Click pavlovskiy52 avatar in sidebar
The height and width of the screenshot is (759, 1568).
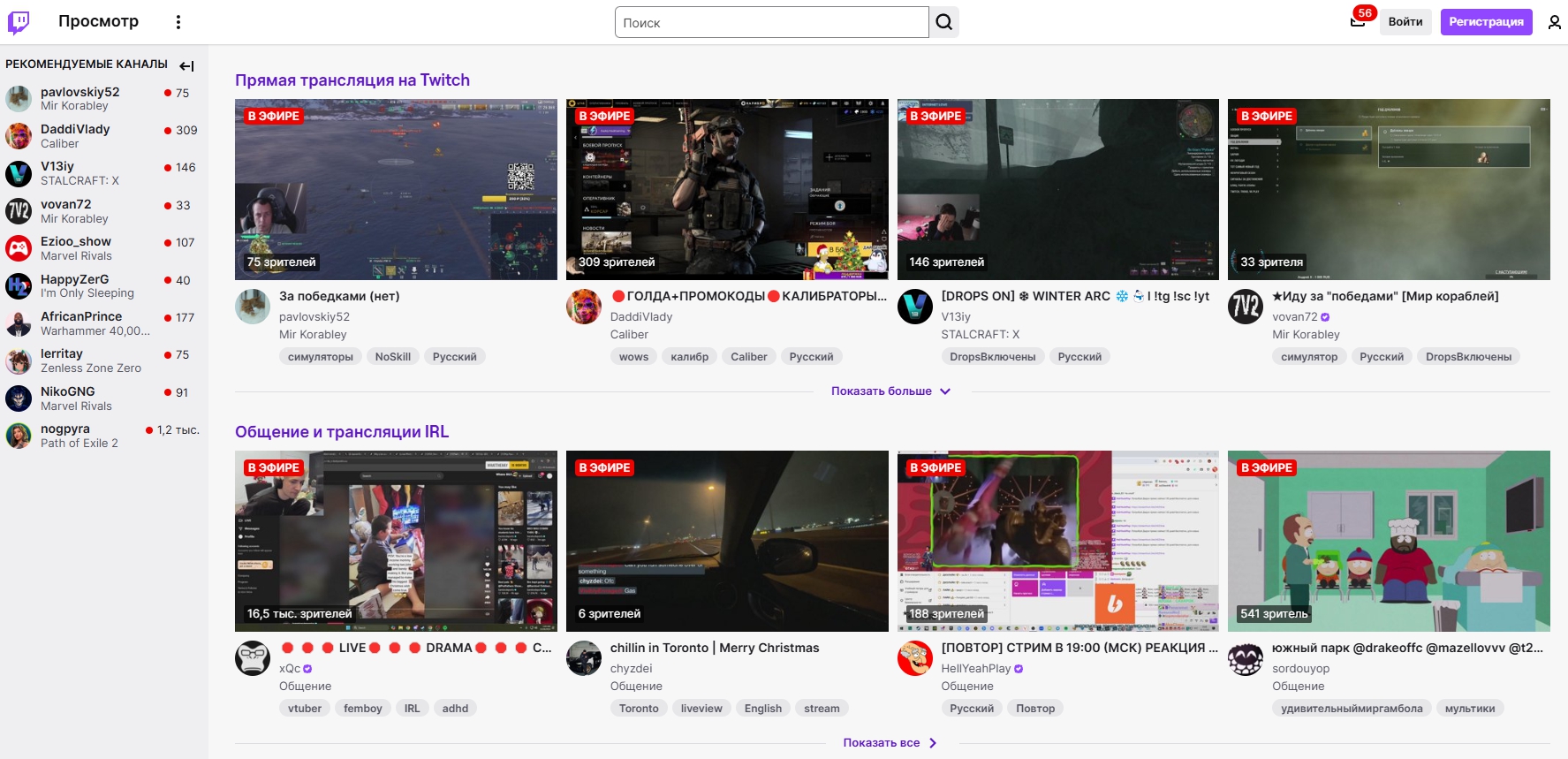tap(19, 98)
